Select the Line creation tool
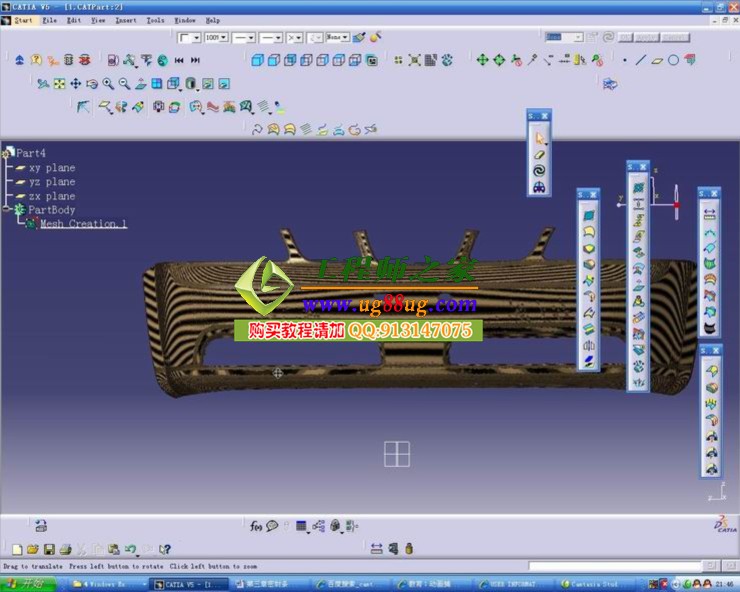The height and width of the screenshot is (592, 740). 640,60
